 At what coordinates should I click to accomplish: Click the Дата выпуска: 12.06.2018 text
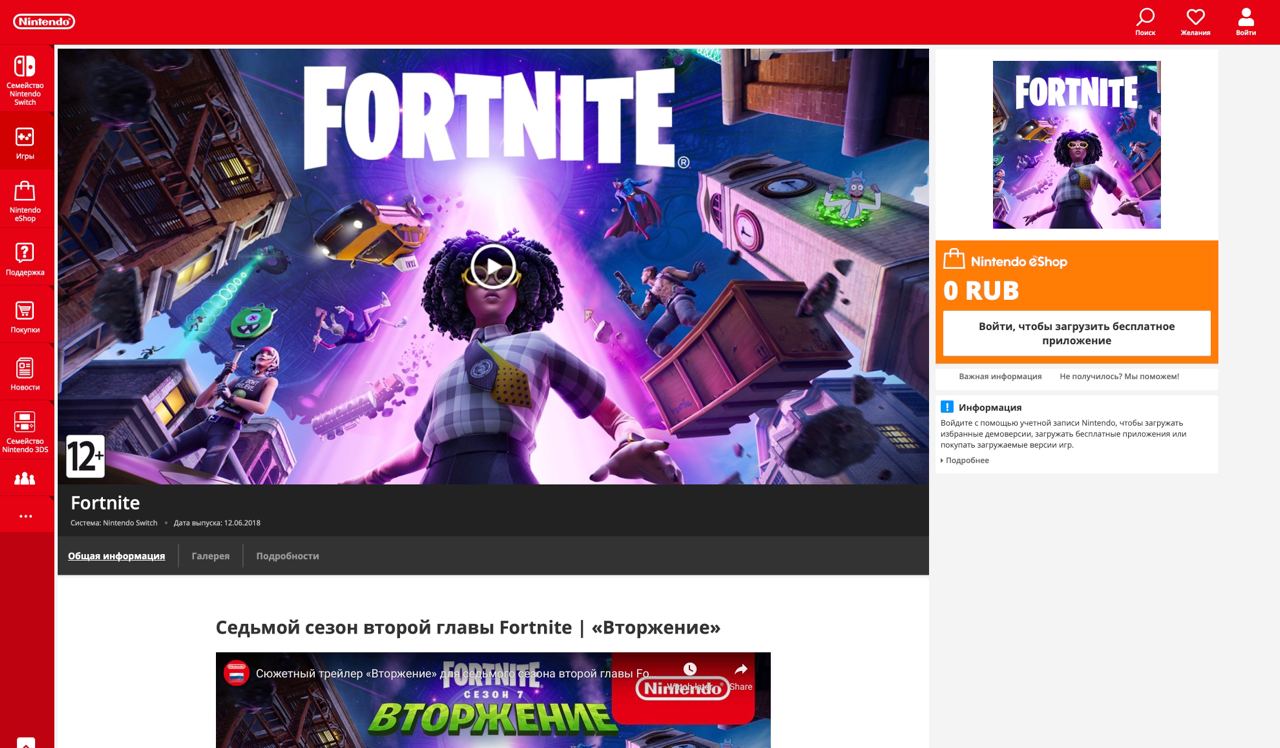(x=217, y=523)
